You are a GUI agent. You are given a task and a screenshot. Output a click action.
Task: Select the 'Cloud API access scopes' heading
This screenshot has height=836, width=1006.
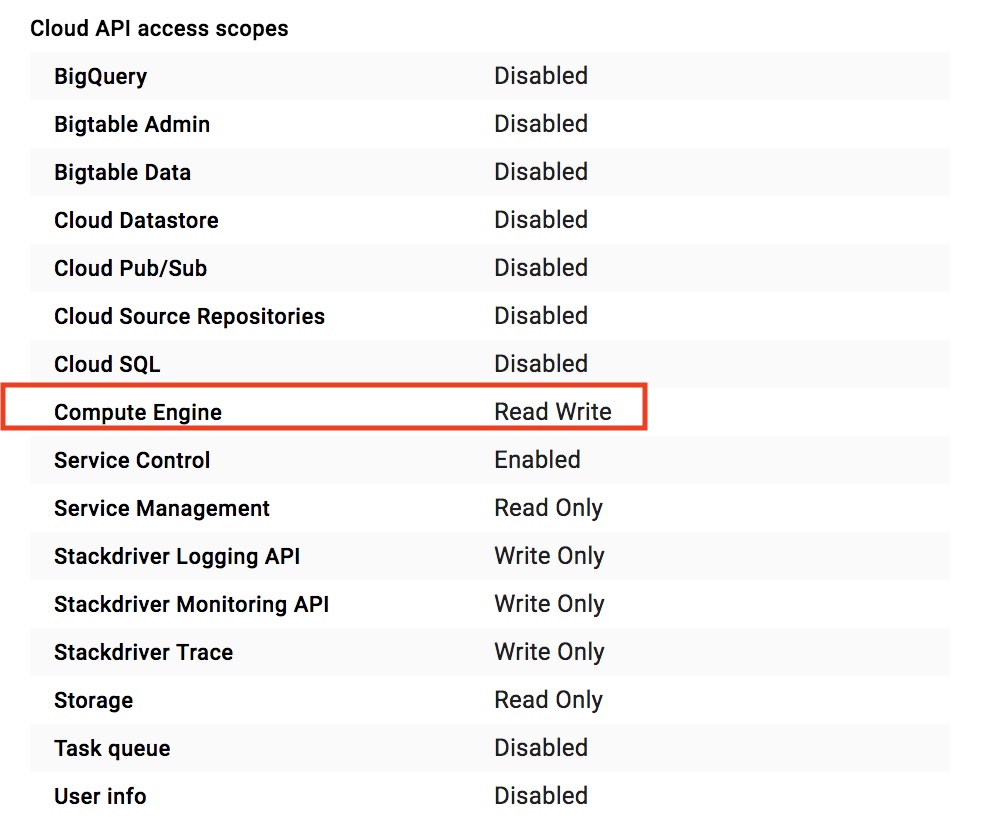point(159,29)
